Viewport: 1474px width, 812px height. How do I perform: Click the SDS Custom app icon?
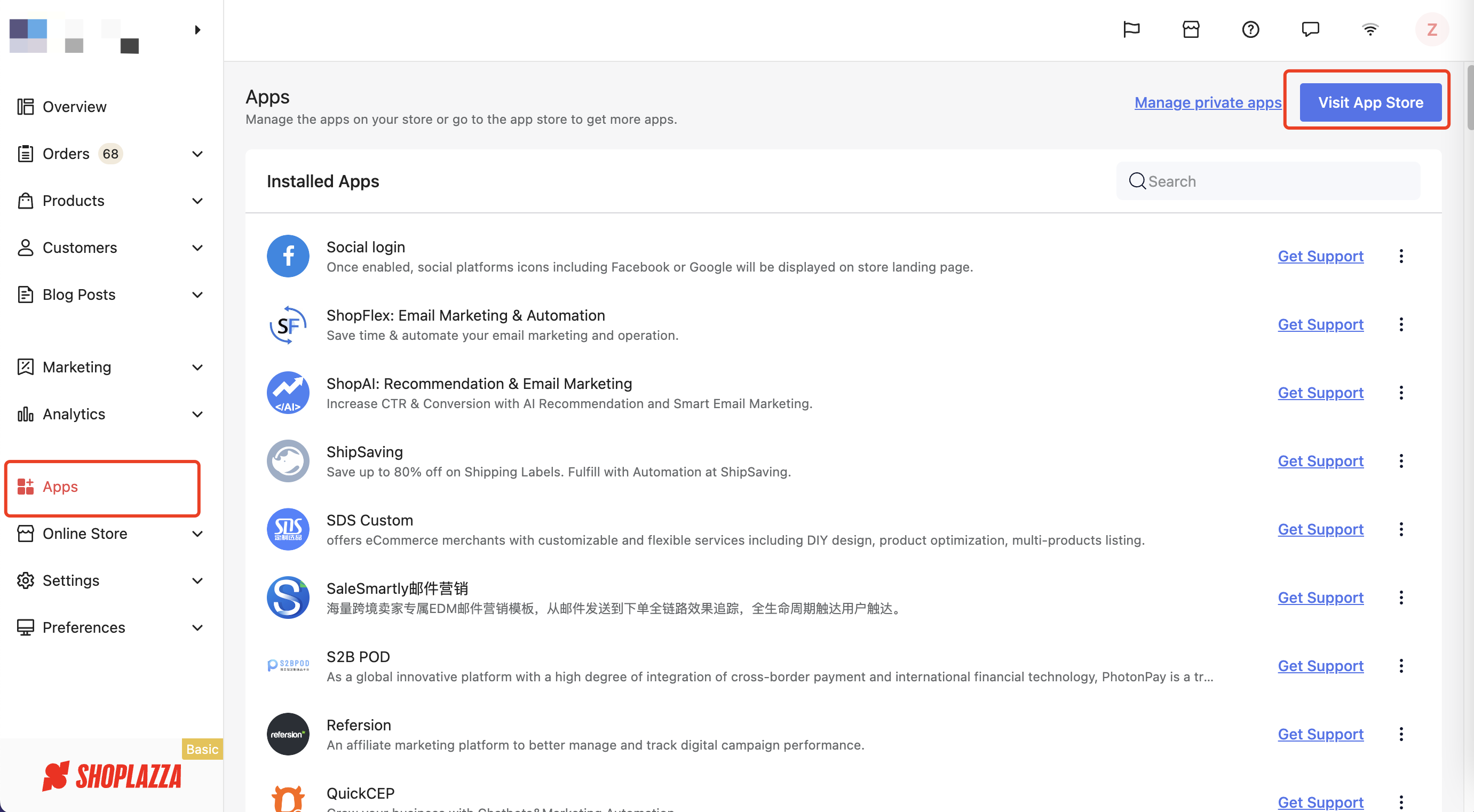(288, 530)
